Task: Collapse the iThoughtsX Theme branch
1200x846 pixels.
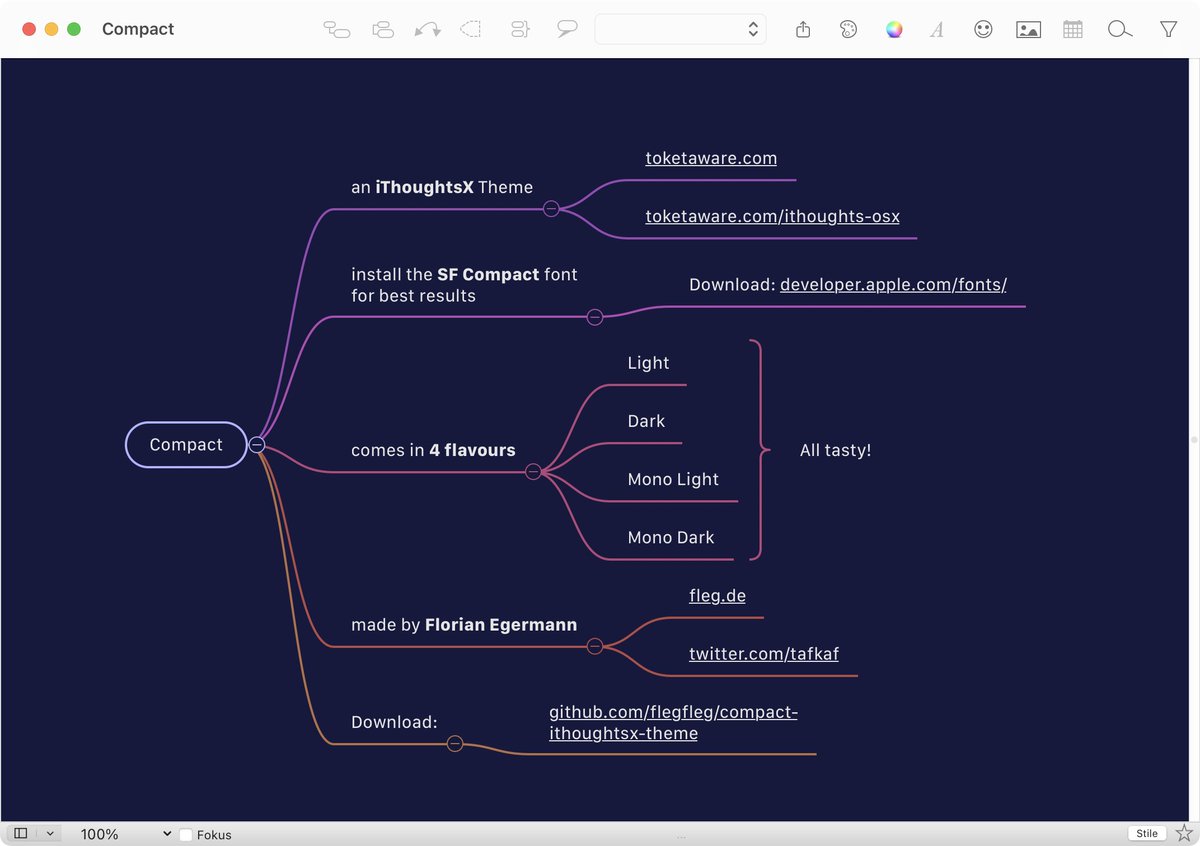Action: tap(551, 208)
